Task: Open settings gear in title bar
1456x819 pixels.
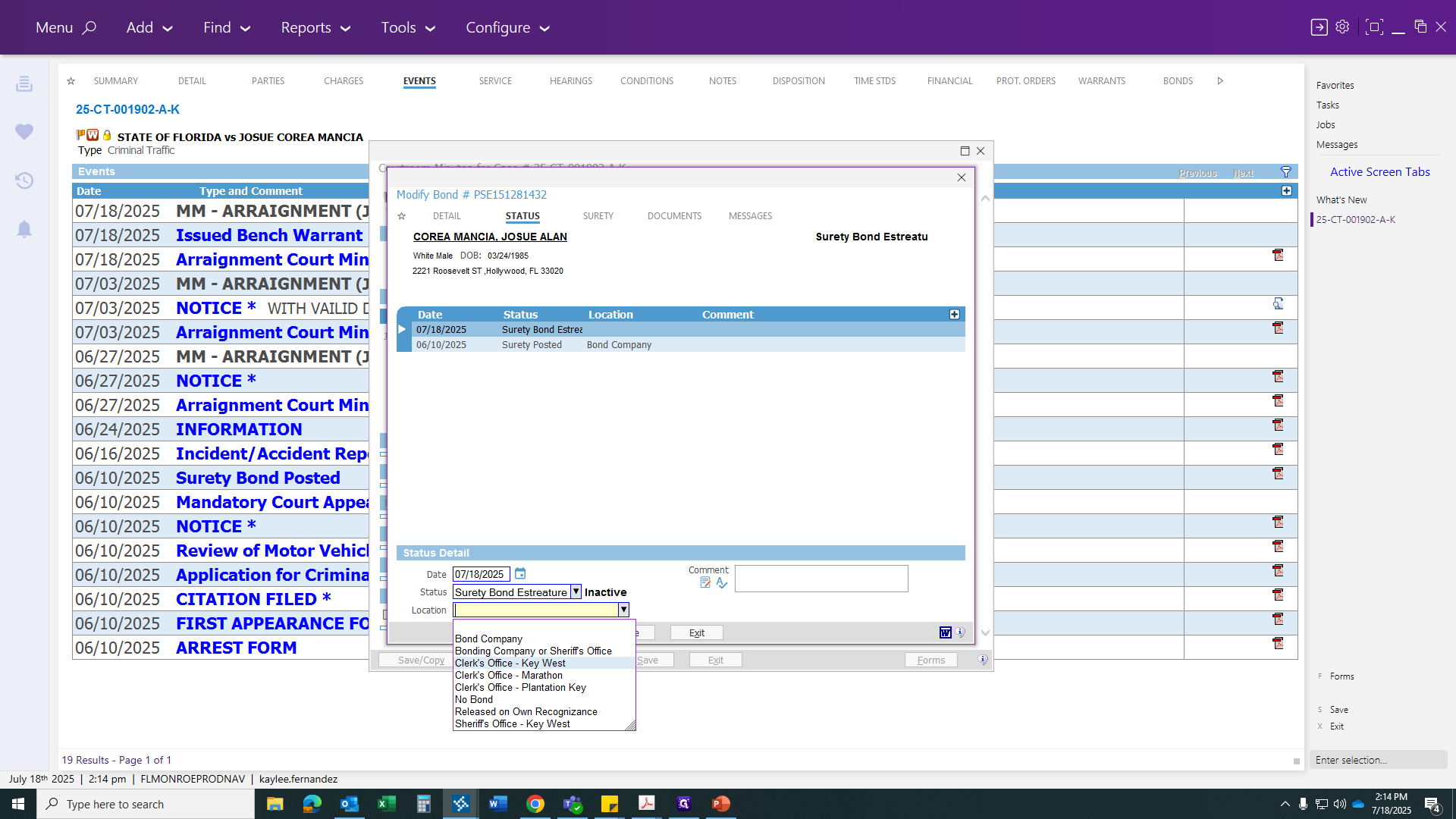Action: point(1342,27)
